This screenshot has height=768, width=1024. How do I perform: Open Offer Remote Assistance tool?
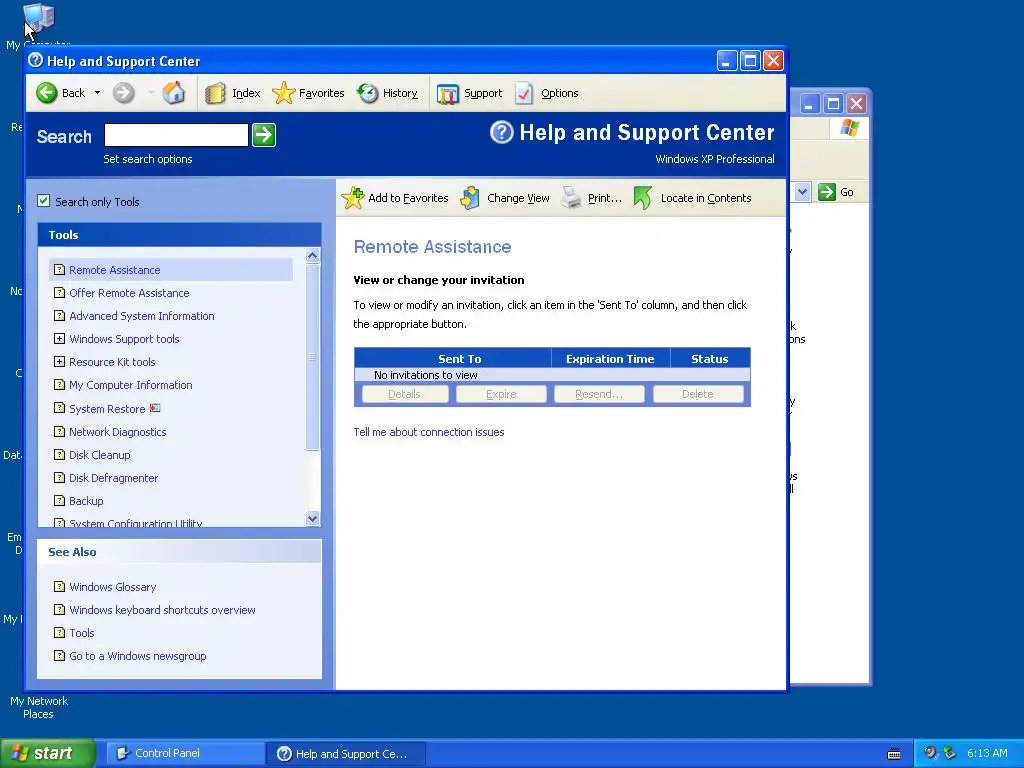point(129,293)
